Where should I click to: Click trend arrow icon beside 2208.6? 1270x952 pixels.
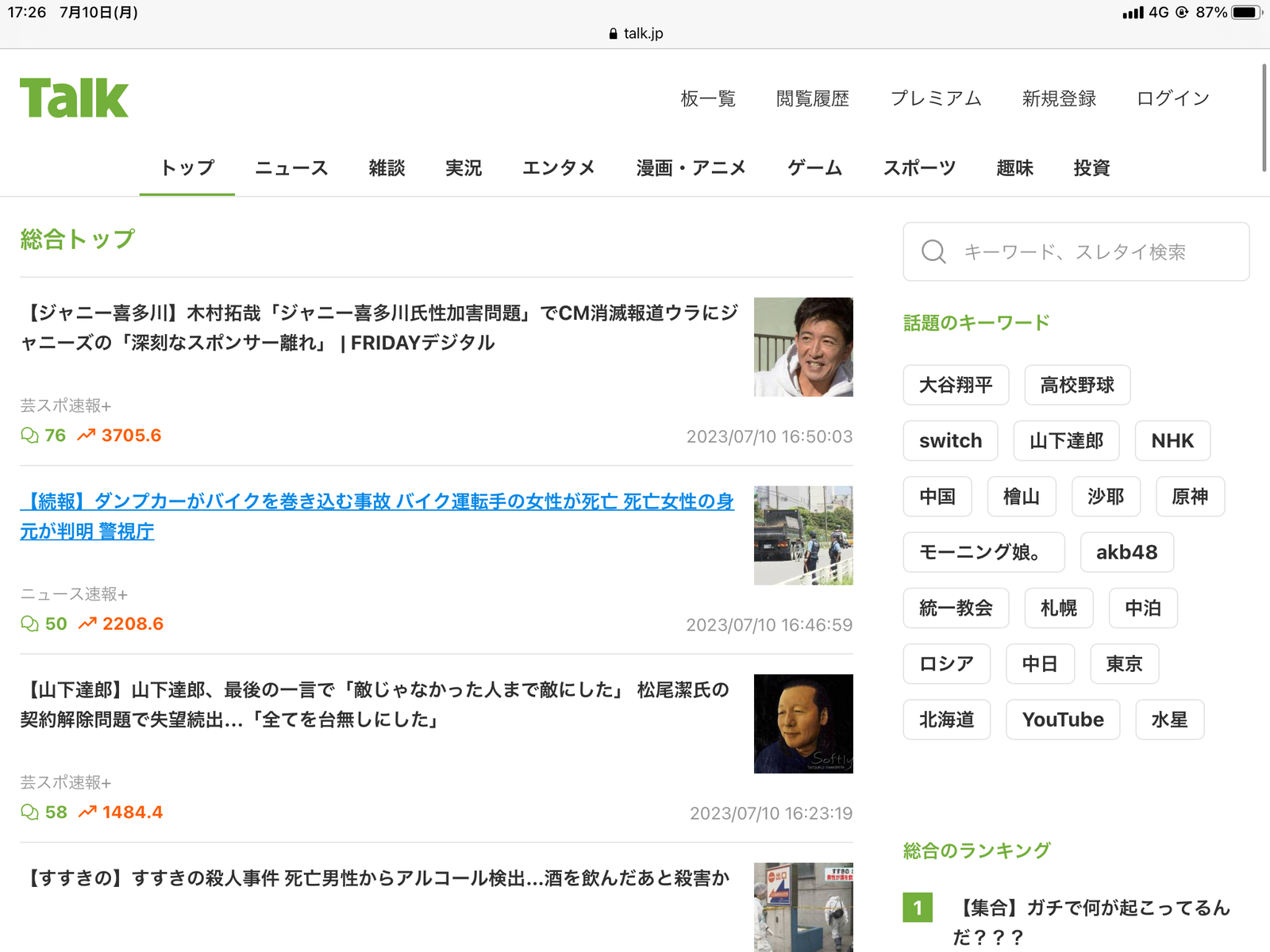[x=87, y=624]
